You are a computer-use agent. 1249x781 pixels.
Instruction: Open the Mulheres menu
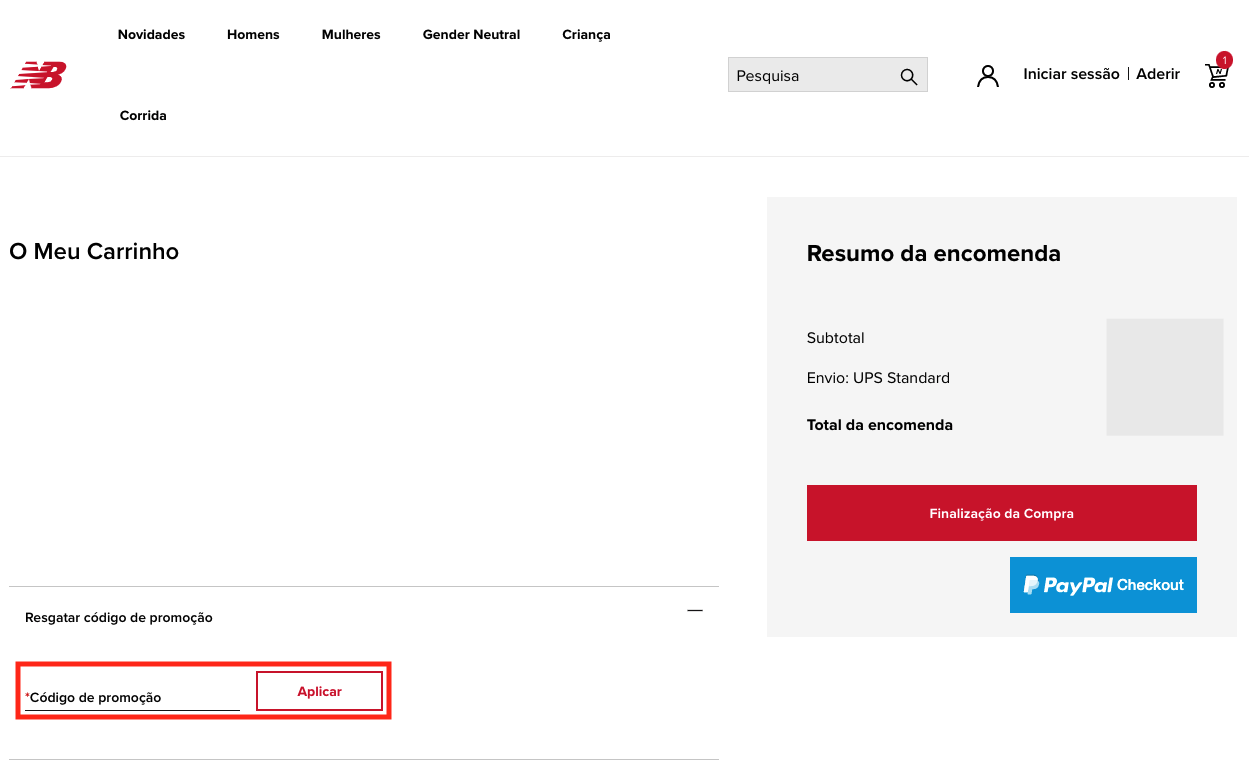pos(351,35)
